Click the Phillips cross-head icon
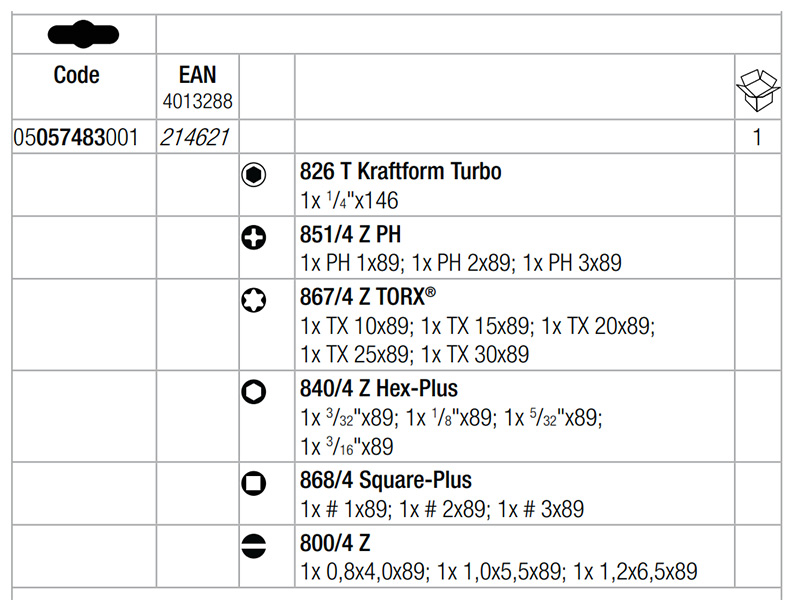Viewport: 790px width, 600px height. [254, 238]
